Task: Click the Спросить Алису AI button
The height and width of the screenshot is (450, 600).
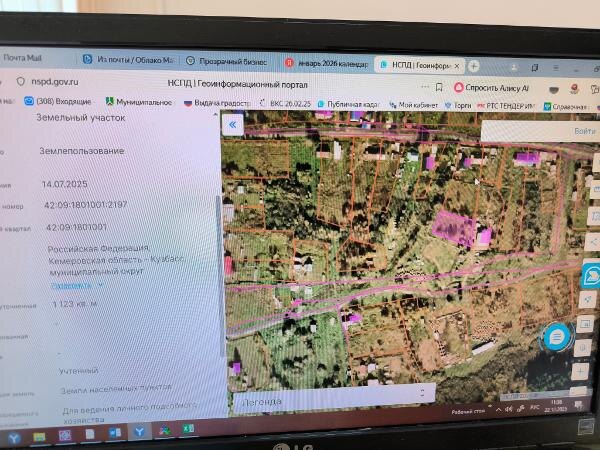Action: pos(491,88)
